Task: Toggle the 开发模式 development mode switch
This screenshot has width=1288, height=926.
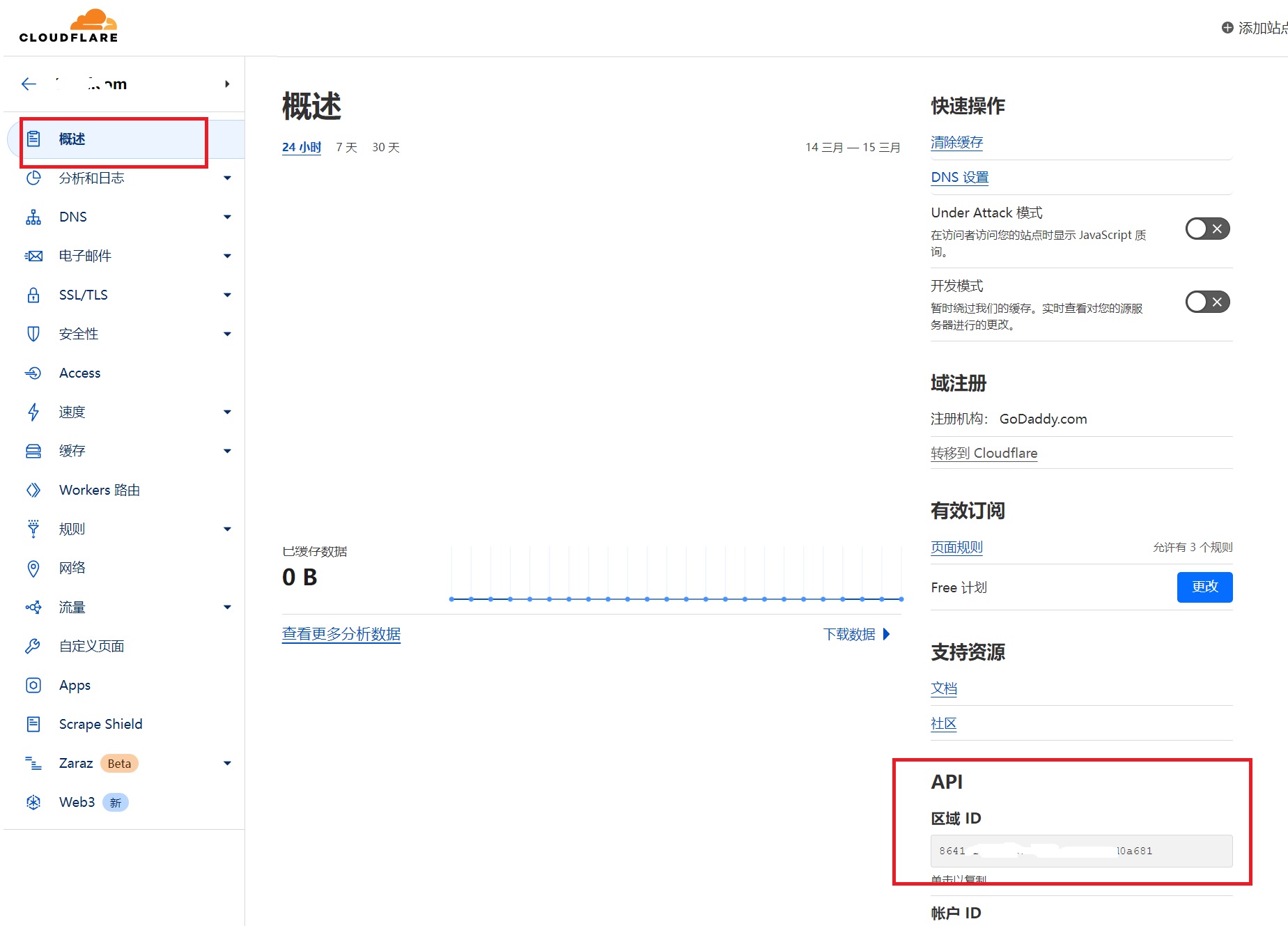Action: click(1208, 302)
